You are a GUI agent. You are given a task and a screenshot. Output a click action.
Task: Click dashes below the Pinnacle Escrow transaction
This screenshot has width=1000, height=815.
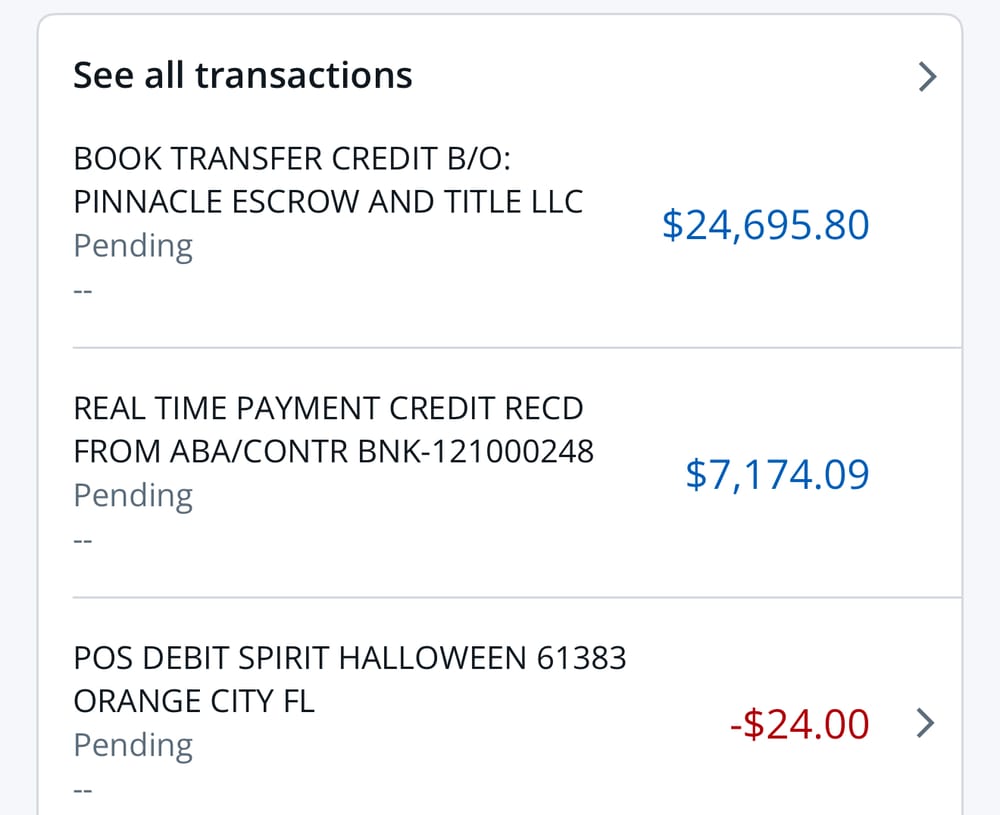click(83, 292)
